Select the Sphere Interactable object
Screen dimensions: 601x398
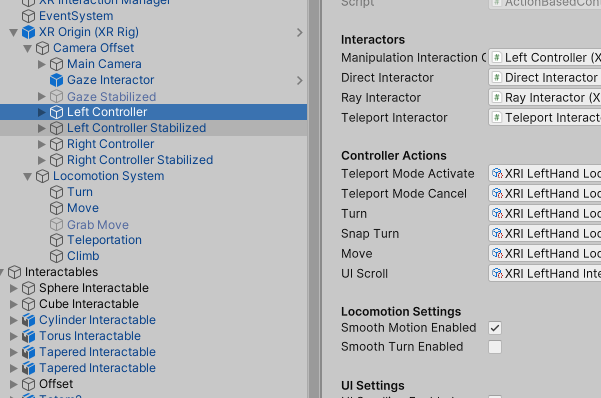coord(94,288)
